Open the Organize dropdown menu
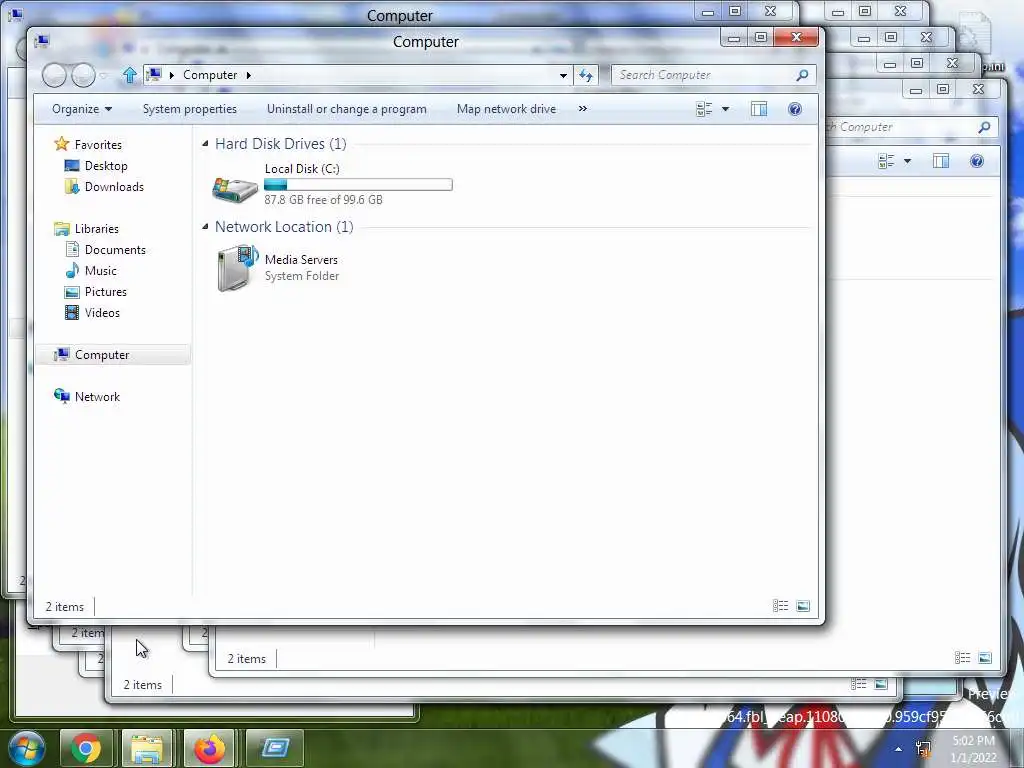1024x768 pixels. pos(82,109)
